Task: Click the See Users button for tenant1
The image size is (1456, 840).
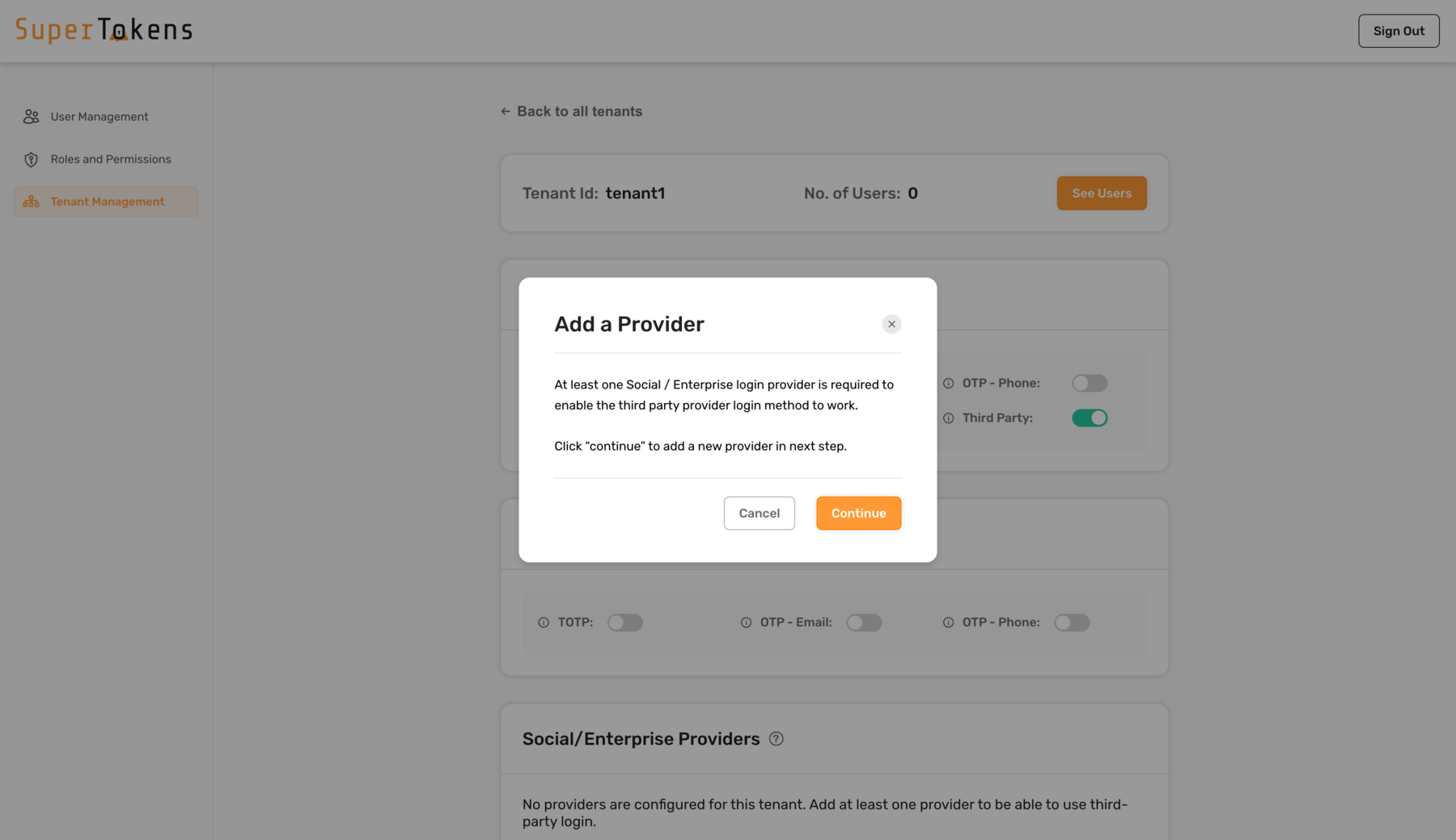Action: 1101,193
